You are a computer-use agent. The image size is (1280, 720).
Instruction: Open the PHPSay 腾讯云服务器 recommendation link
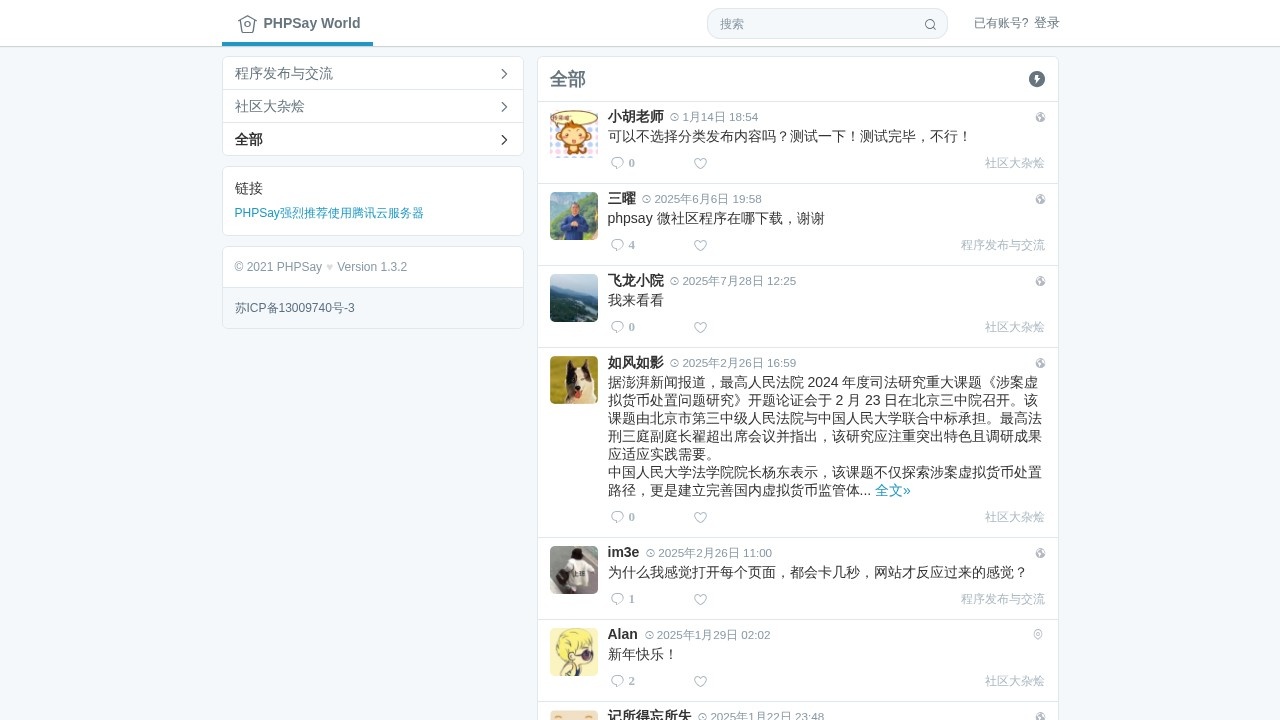point(329,213)
